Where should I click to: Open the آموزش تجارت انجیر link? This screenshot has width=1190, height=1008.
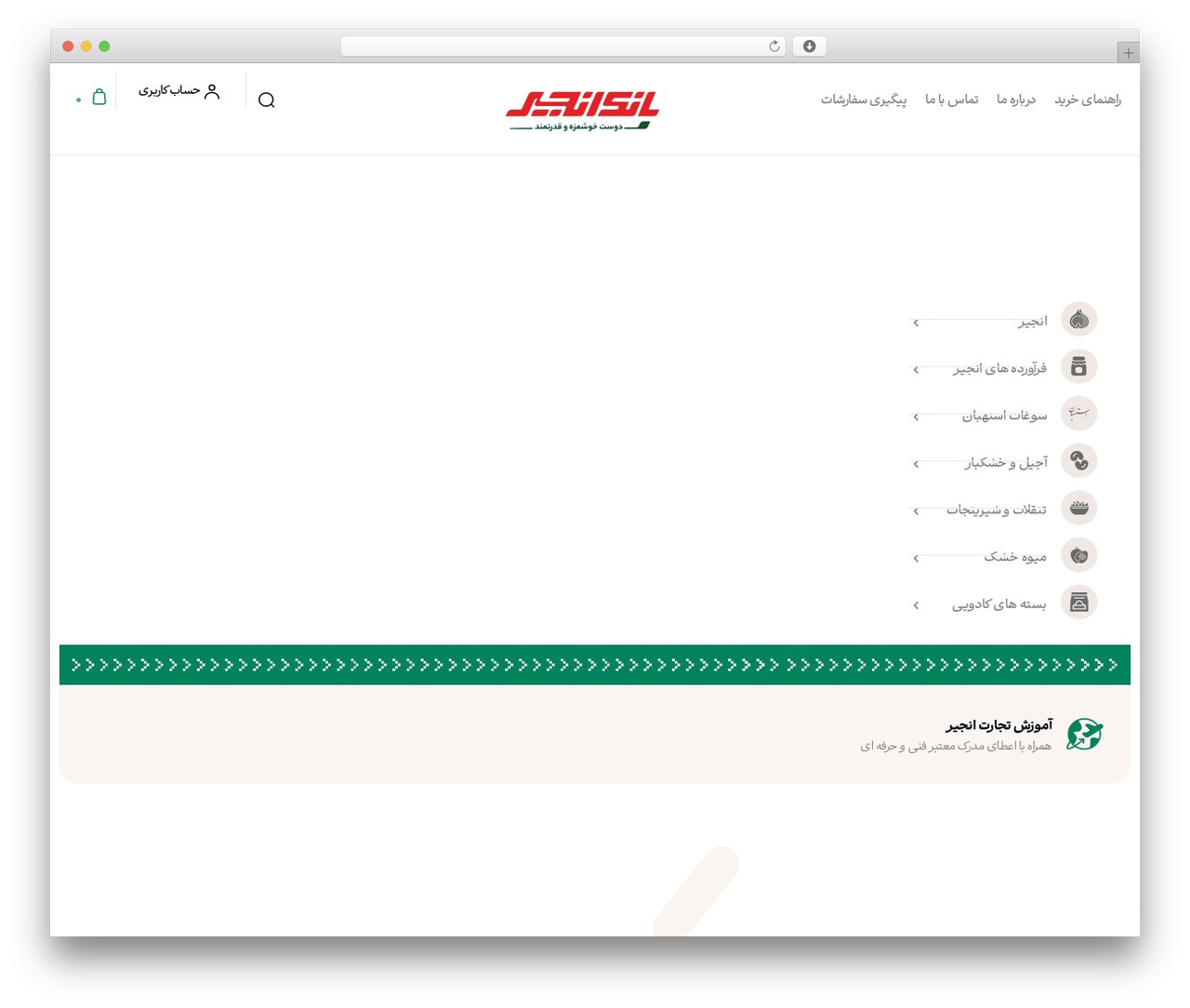999,725
